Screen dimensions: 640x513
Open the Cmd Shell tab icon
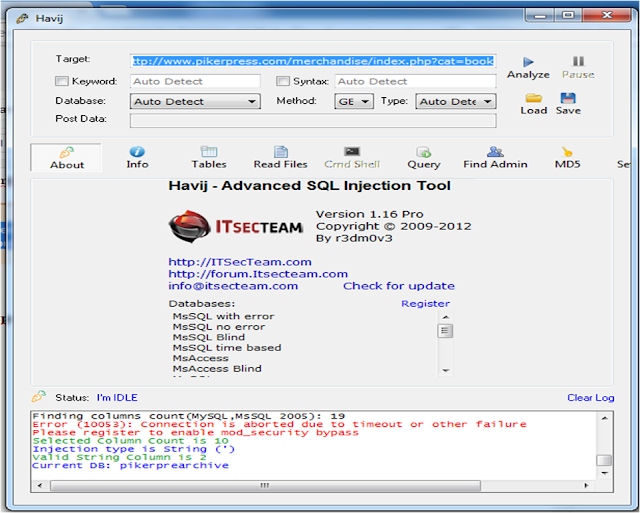click(x=352, y=151)
